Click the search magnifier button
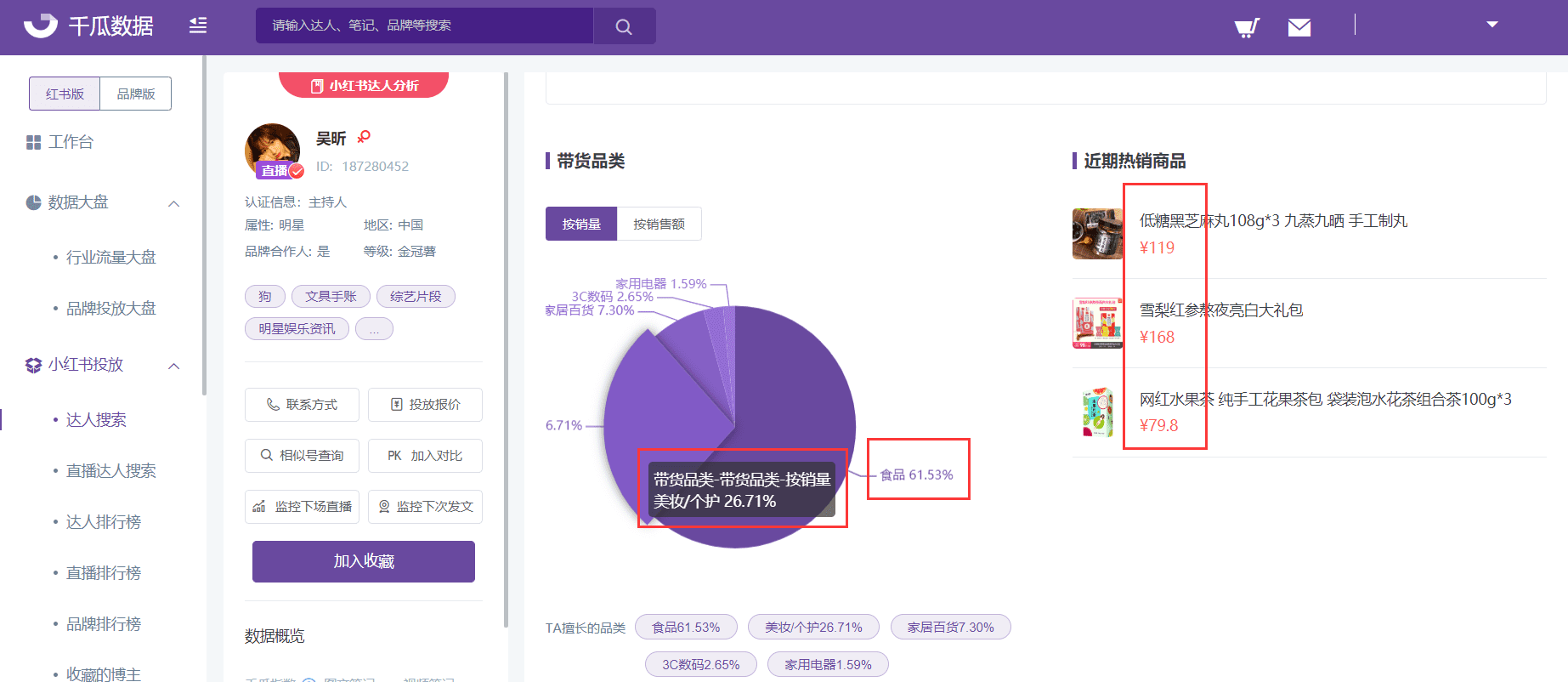 click(x=624, y=26)
